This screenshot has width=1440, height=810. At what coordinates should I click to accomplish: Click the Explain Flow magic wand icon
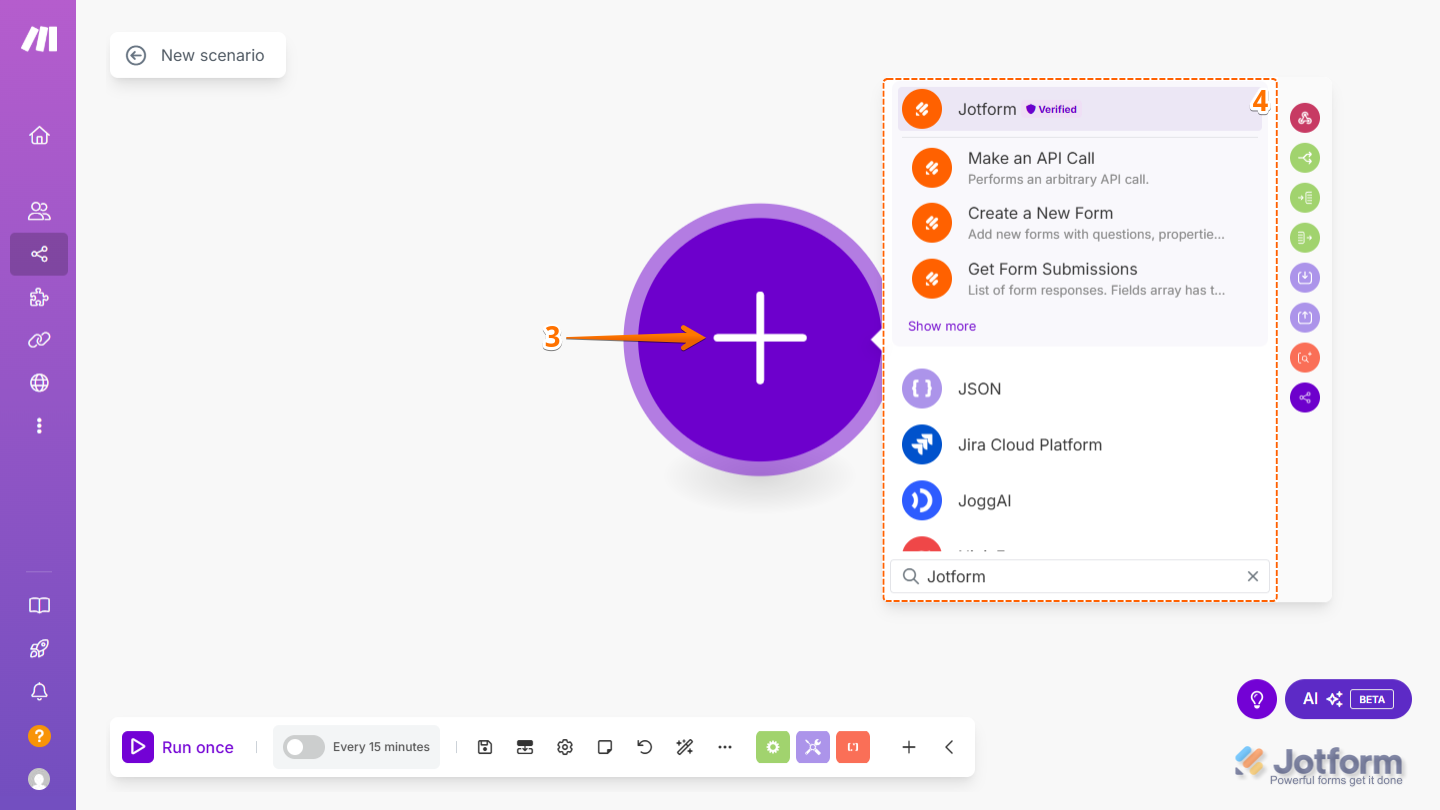pyautogui.click(x=684, y=746)
